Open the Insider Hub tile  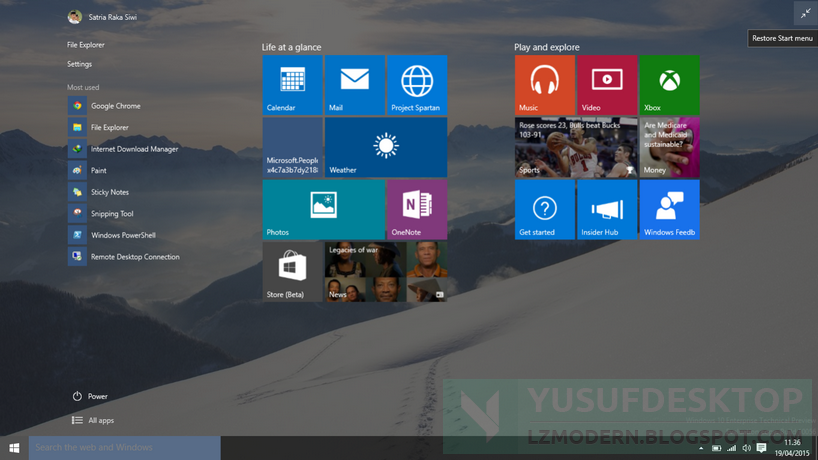[607, 210]
